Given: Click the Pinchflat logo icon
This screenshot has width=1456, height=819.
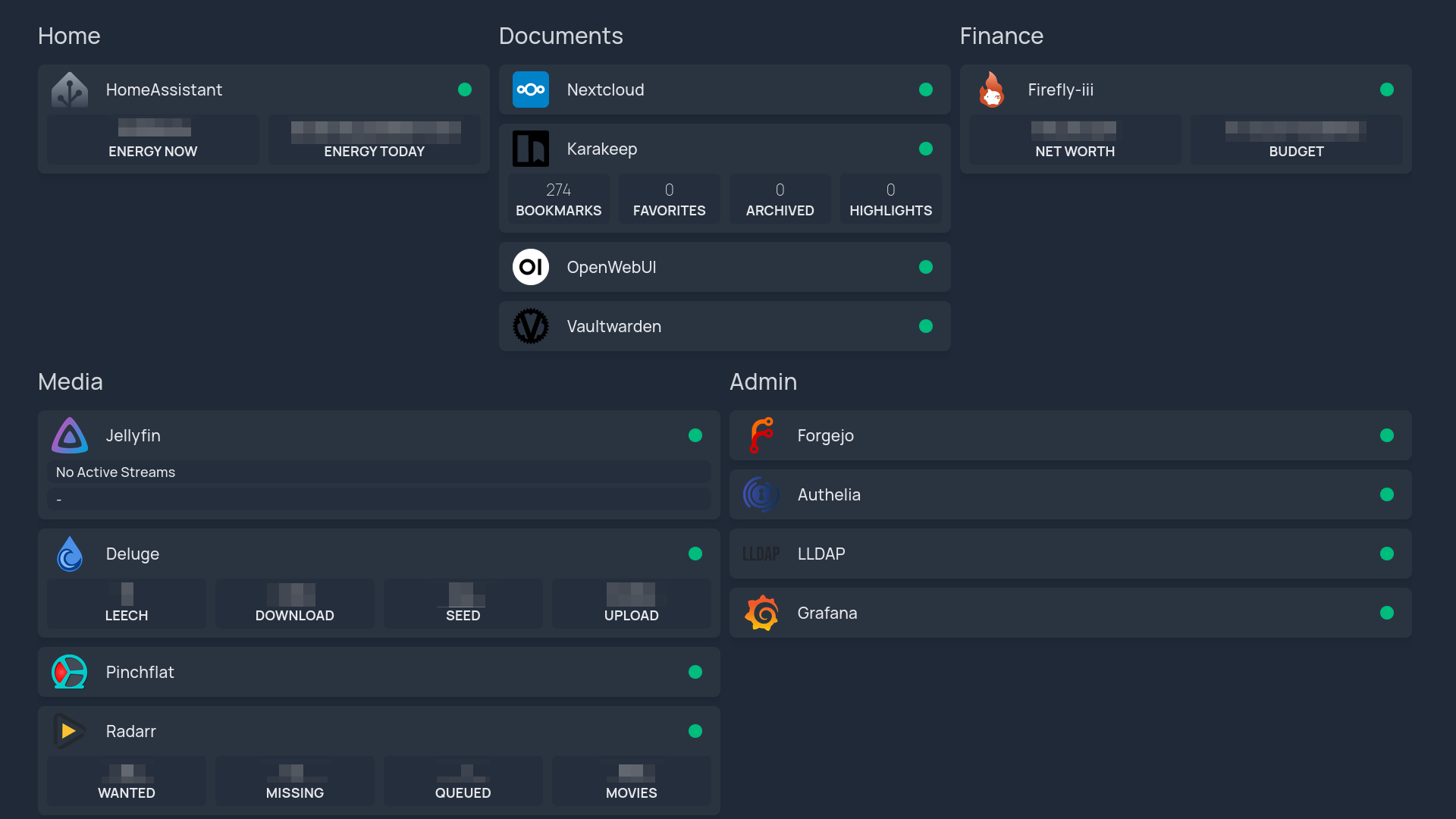Looking at the screenshot, I should [70, 672].
